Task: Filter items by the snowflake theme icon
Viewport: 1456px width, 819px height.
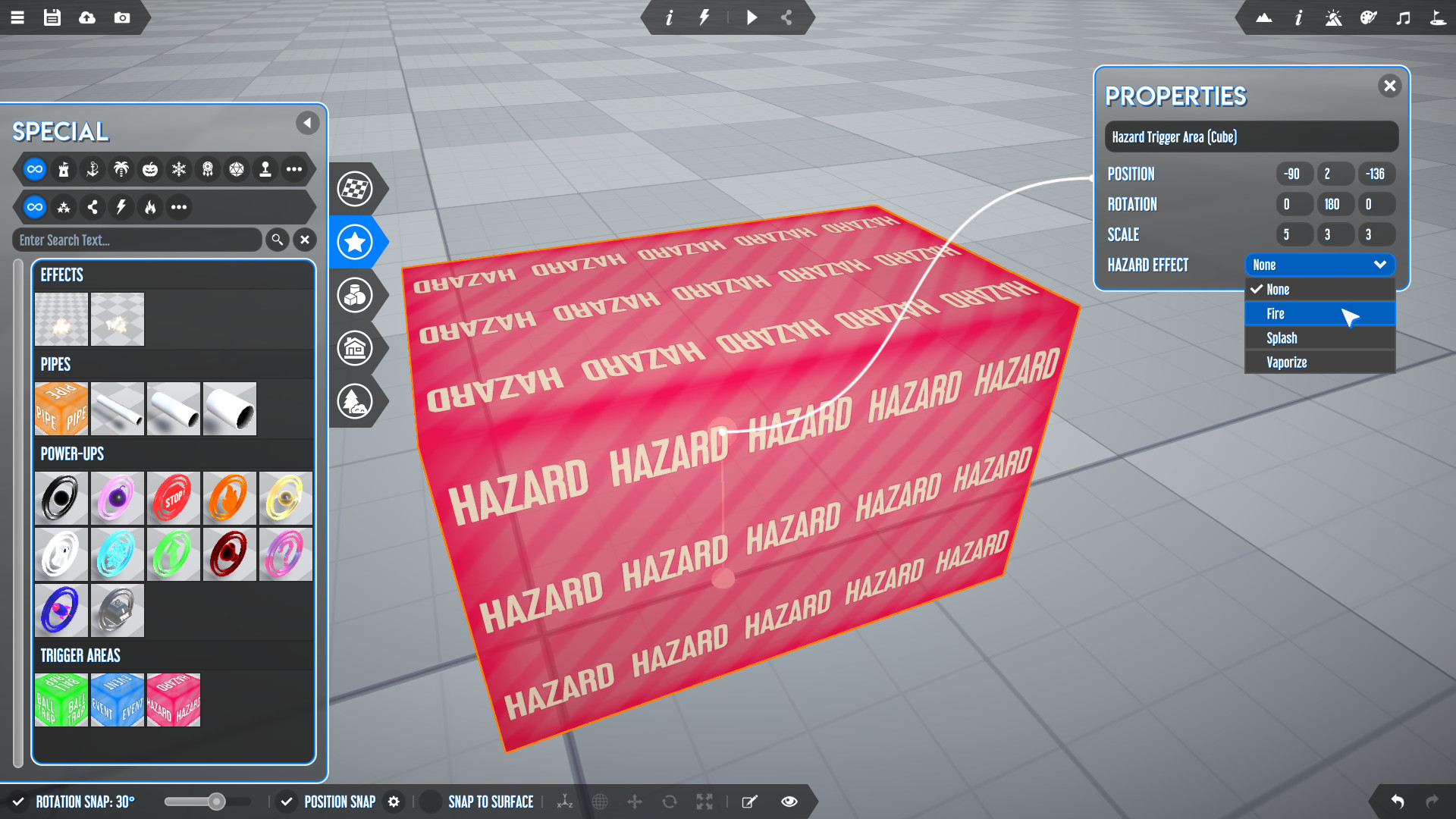Action: click(179, 169)
